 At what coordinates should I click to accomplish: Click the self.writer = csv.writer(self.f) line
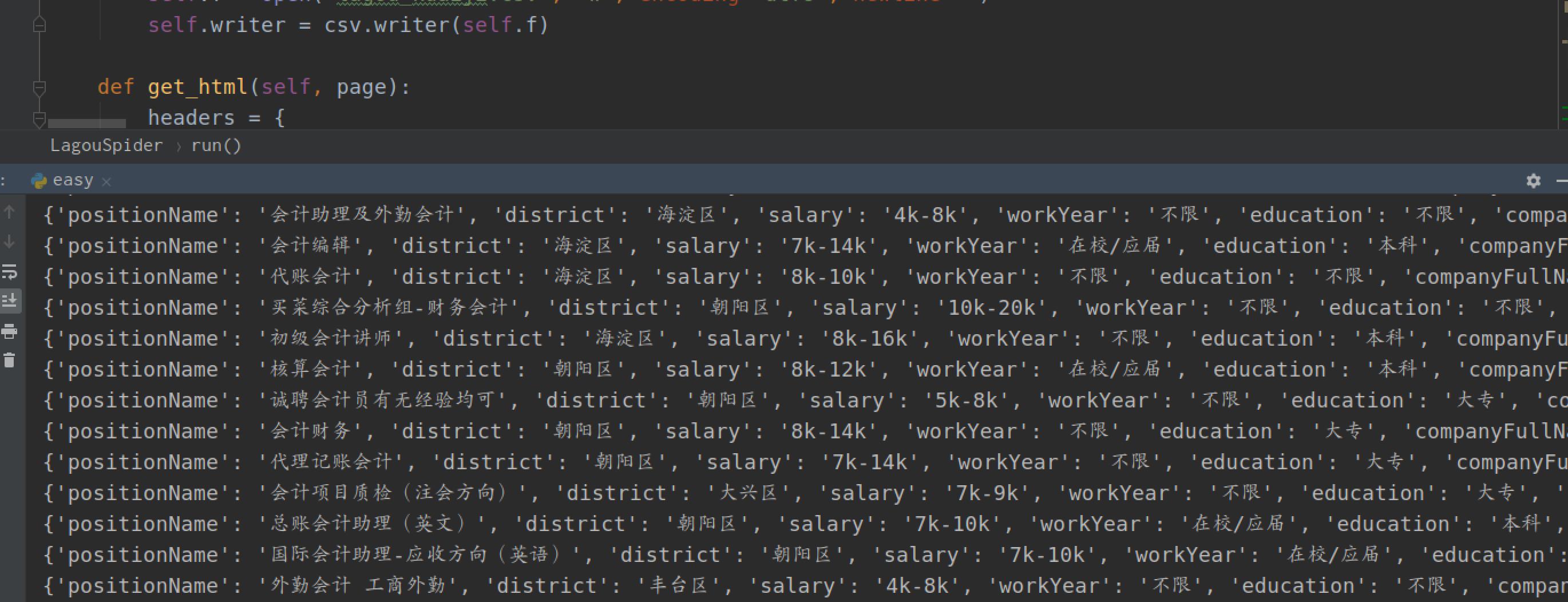tap(349, 25)
